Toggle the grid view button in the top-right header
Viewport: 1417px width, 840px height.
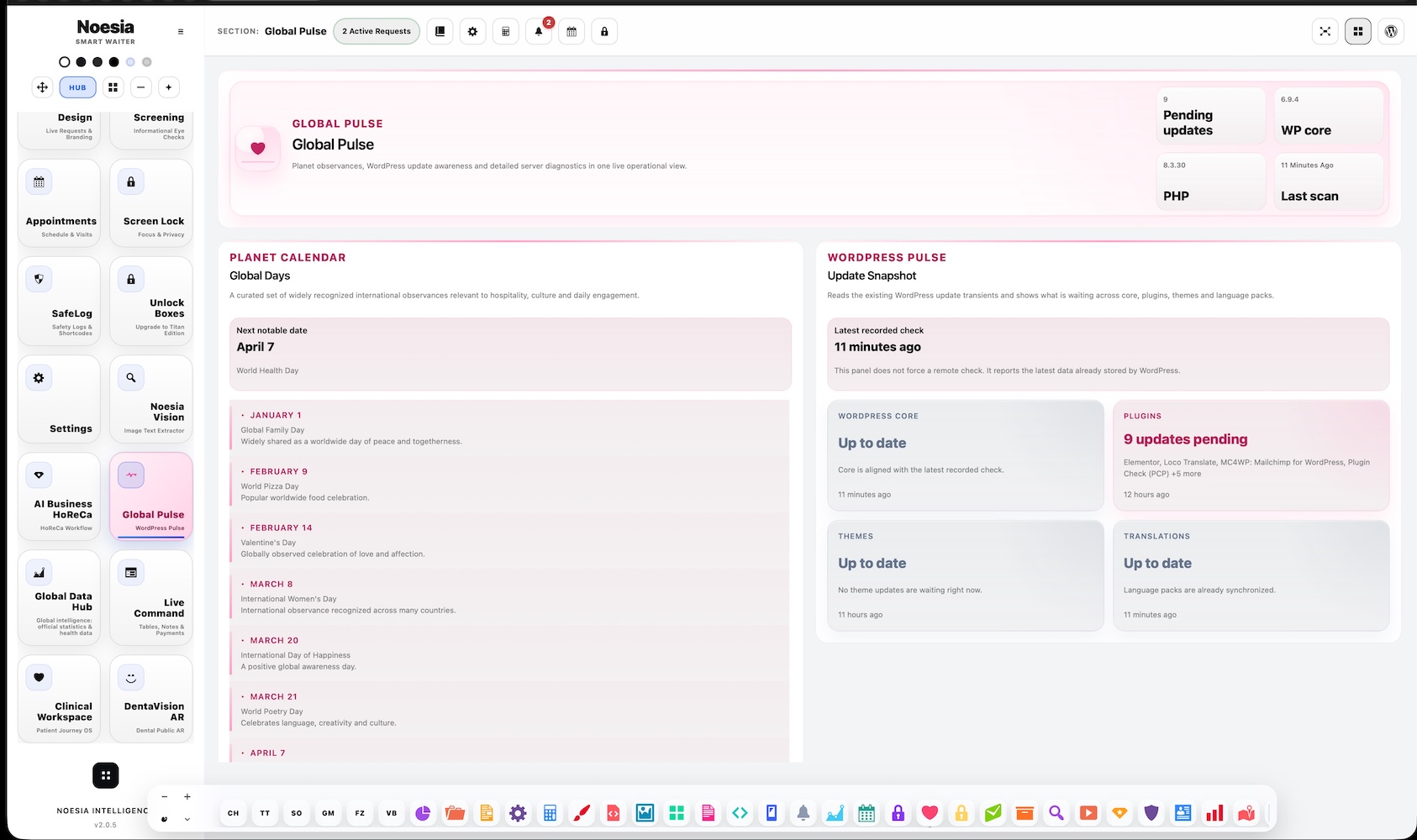pyautogui.click(x=1358, y=31)
